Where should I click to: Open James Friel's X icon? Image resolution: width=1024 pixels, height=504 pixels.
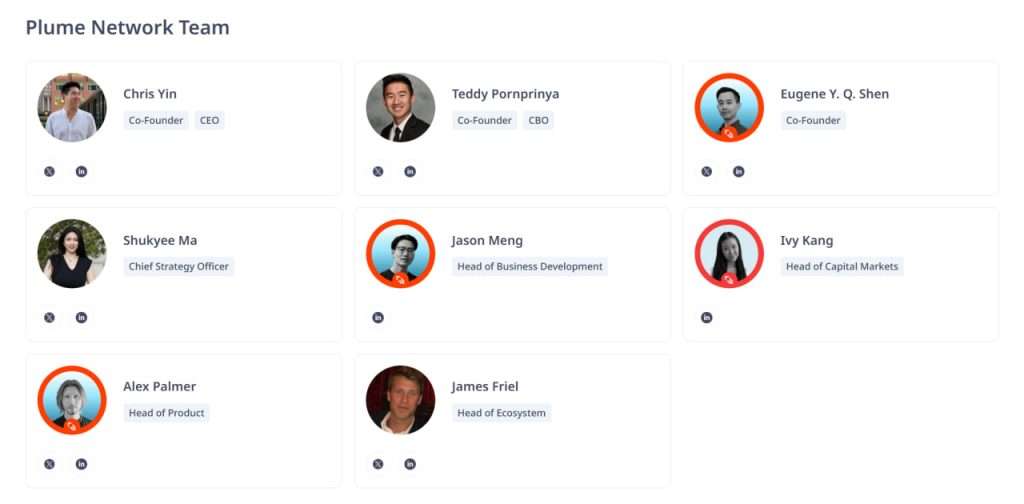(x=378, y=464)
